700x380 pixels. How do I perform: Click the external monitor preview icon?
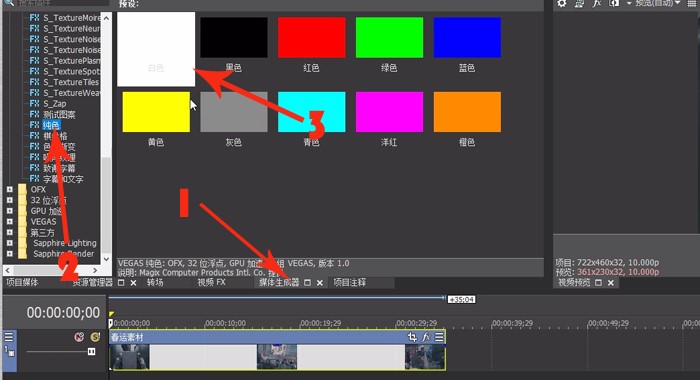pyautogui.click(x=579, y=4)
